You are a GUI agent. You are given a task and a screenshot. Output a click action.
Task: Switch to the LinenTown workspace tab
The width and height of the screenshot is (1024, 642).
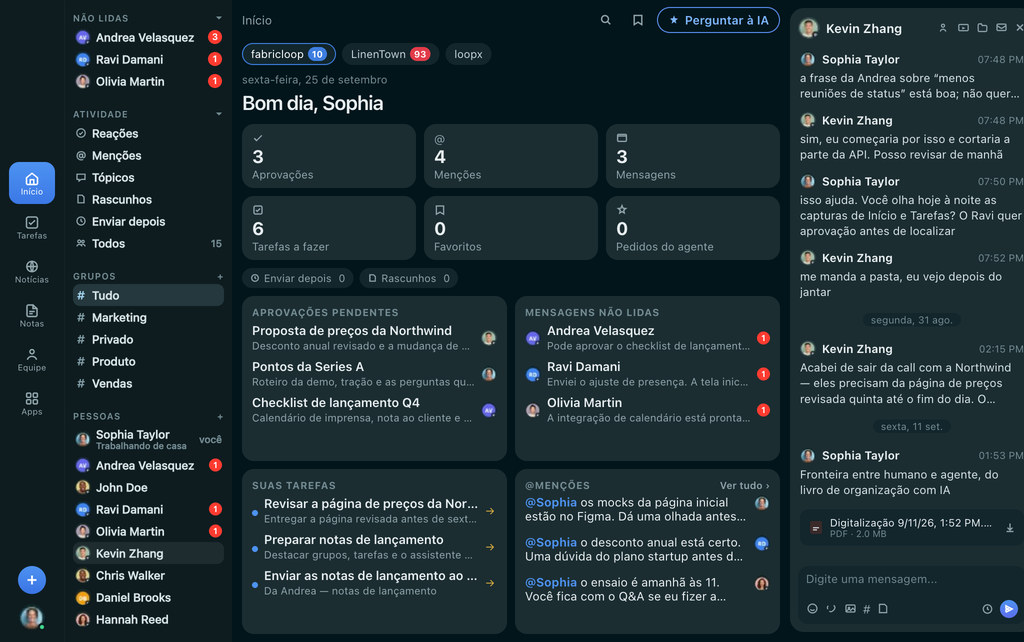390,54
